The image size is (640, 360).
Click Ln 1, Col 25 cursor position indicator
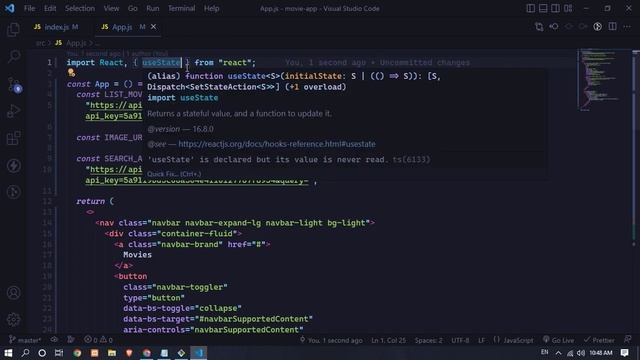click(389, 340)
